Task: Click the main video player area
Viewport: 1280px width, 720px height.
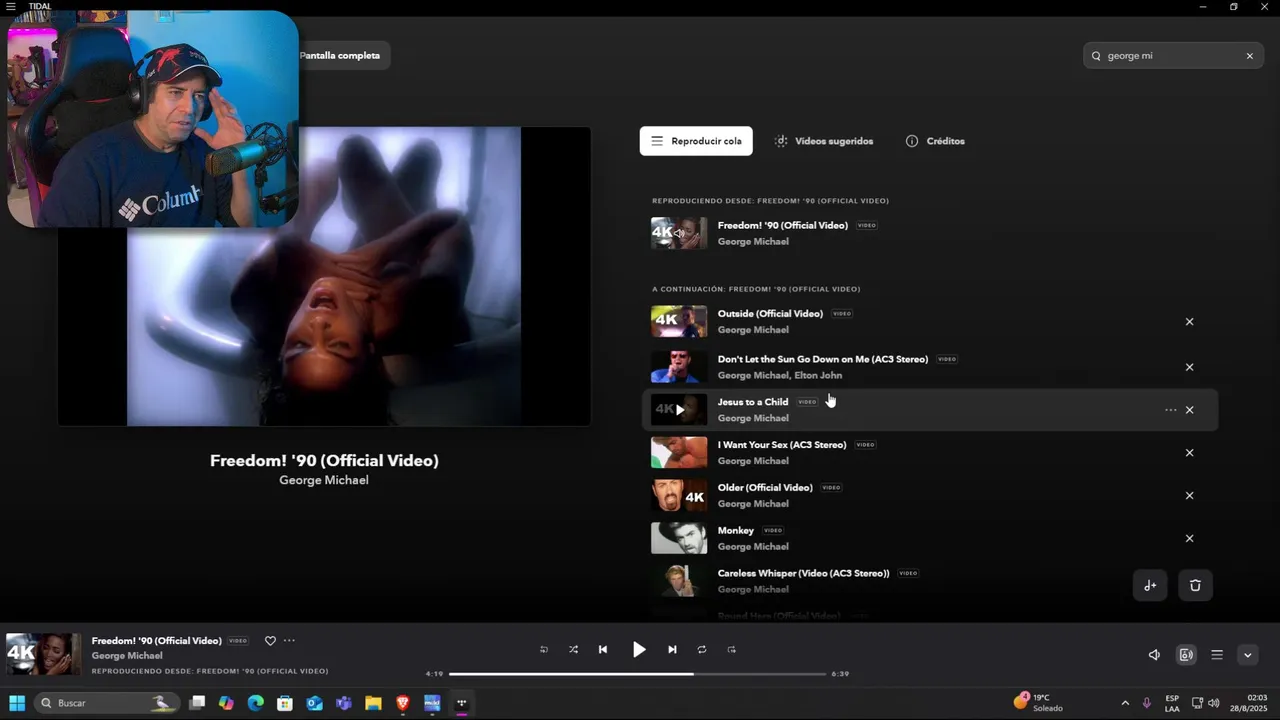Action: (x=324, y=276)
